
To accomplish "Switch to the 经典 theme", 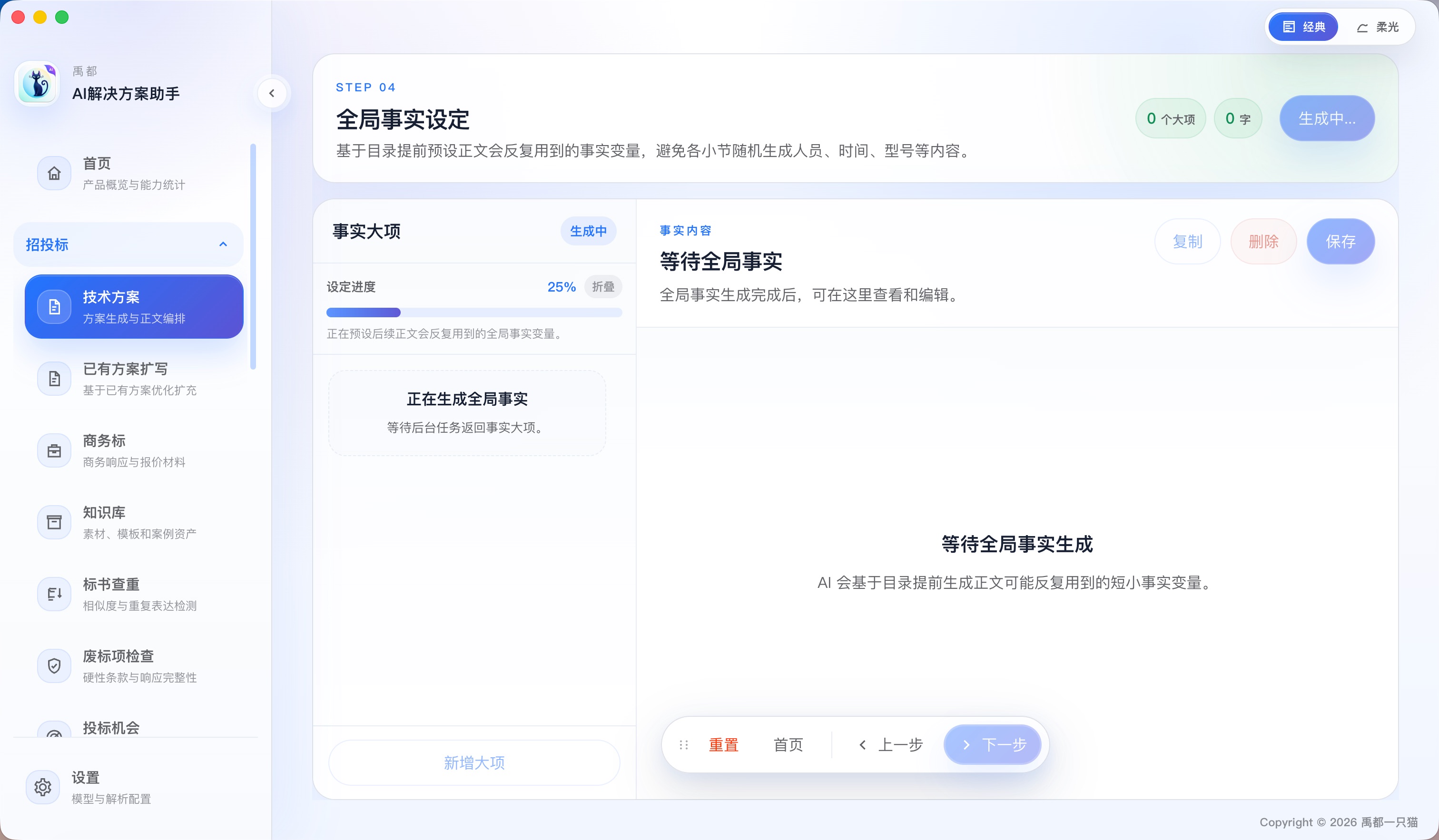I will click(1303, 27).
